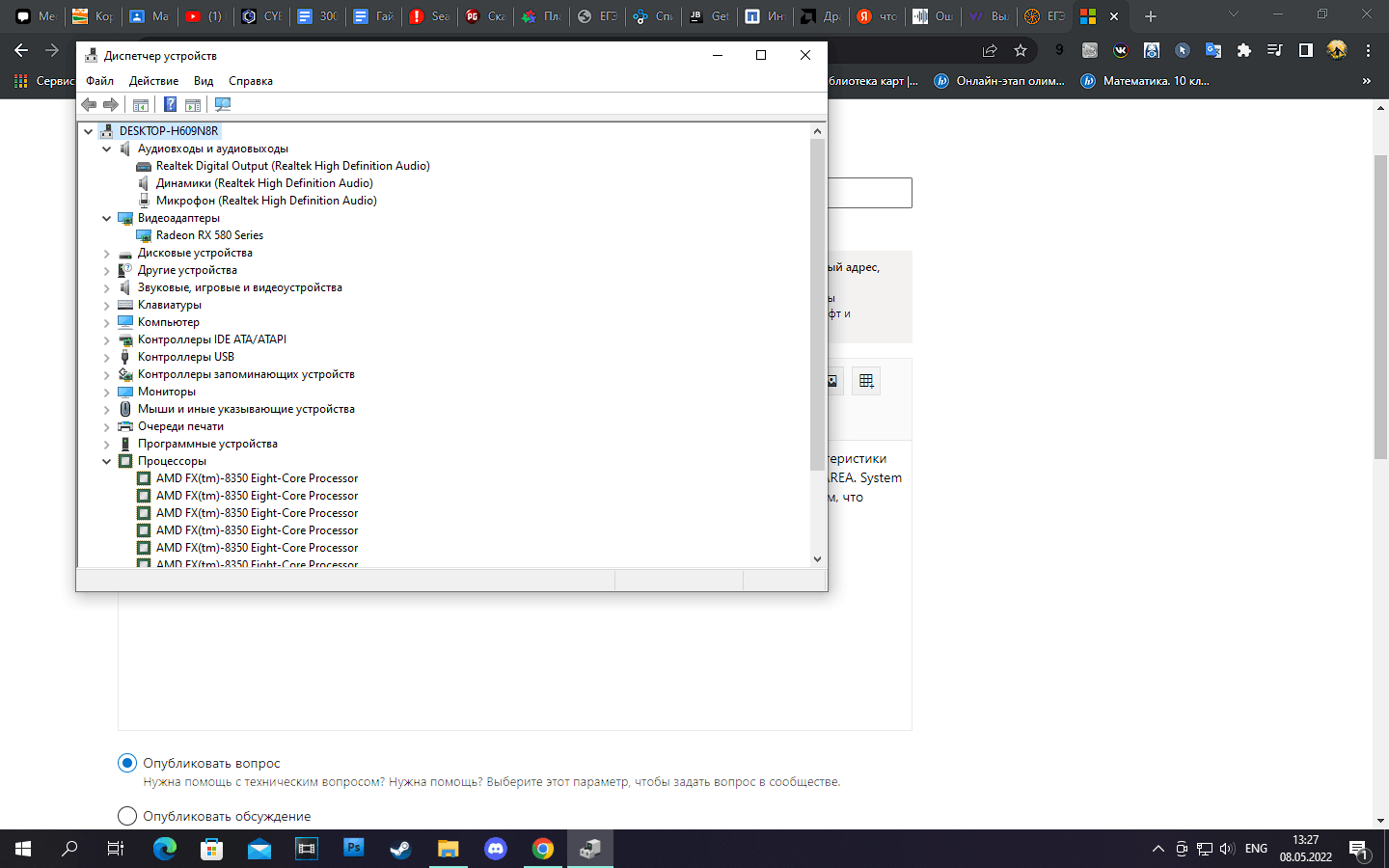Open Discord from taskbar
Screen dimensions: 1389x868
pos(496,849)
